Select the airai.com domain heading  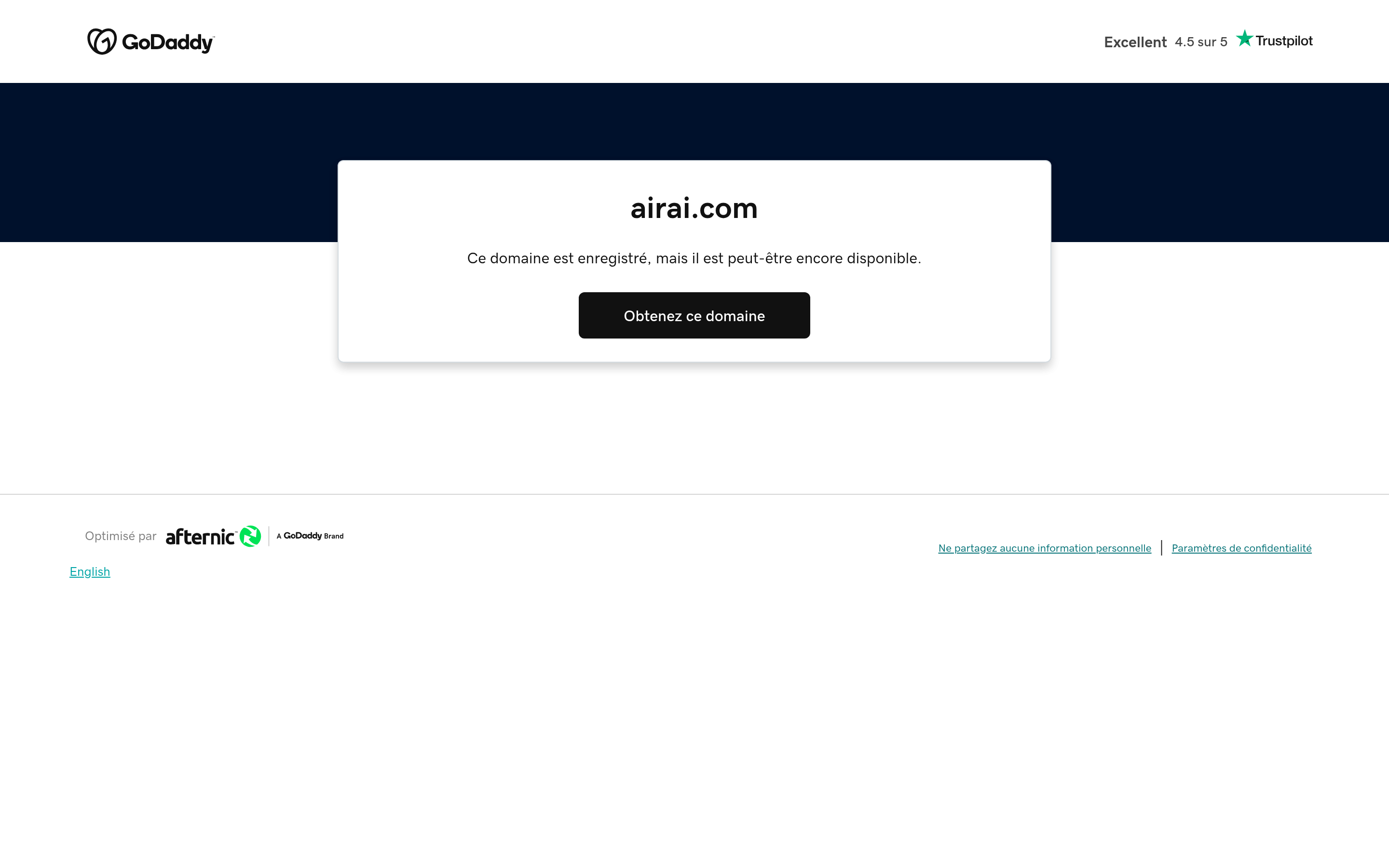(694, 208)
